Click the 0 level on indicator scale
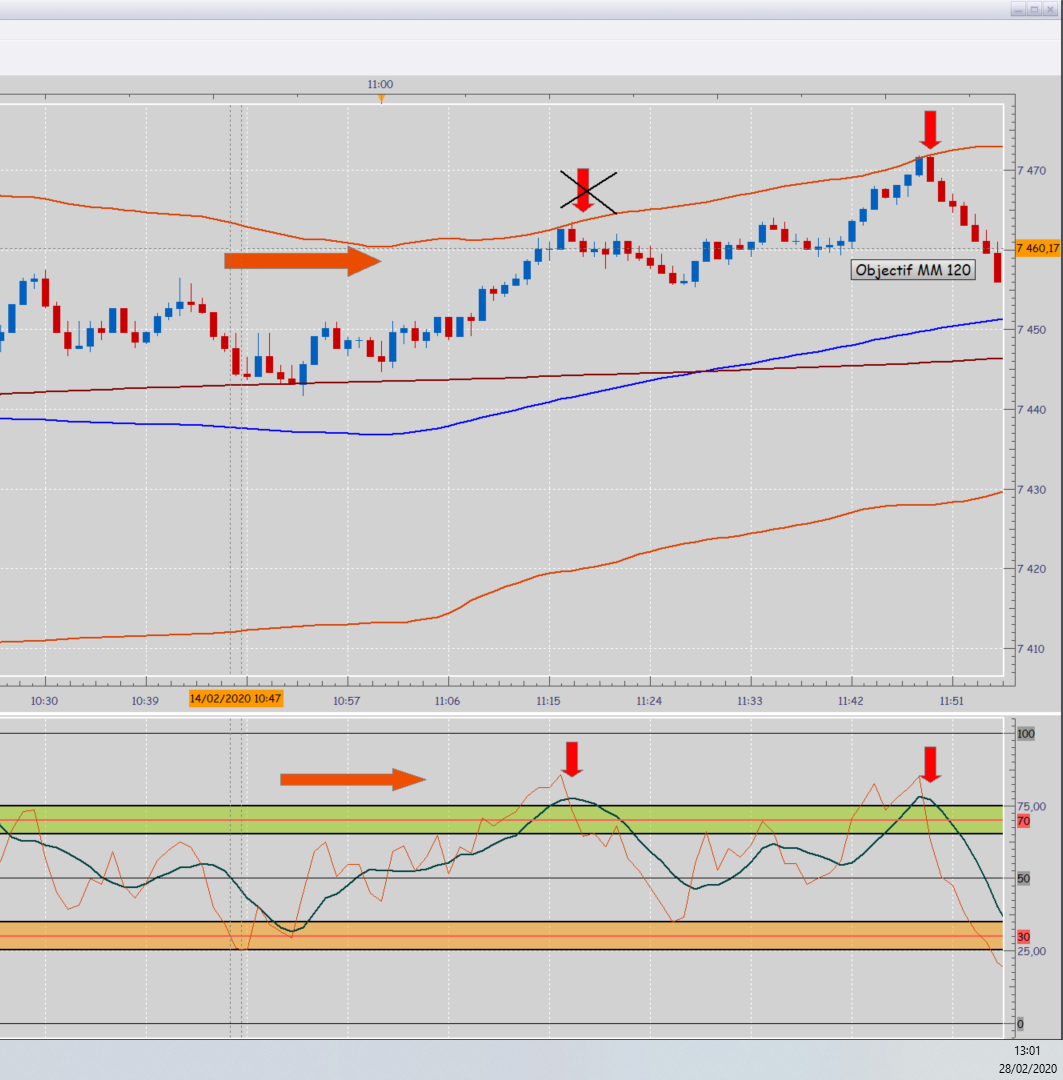Image resolution: width=1063 pixels, height=1080 pixels. (x=1020, y=1024)
